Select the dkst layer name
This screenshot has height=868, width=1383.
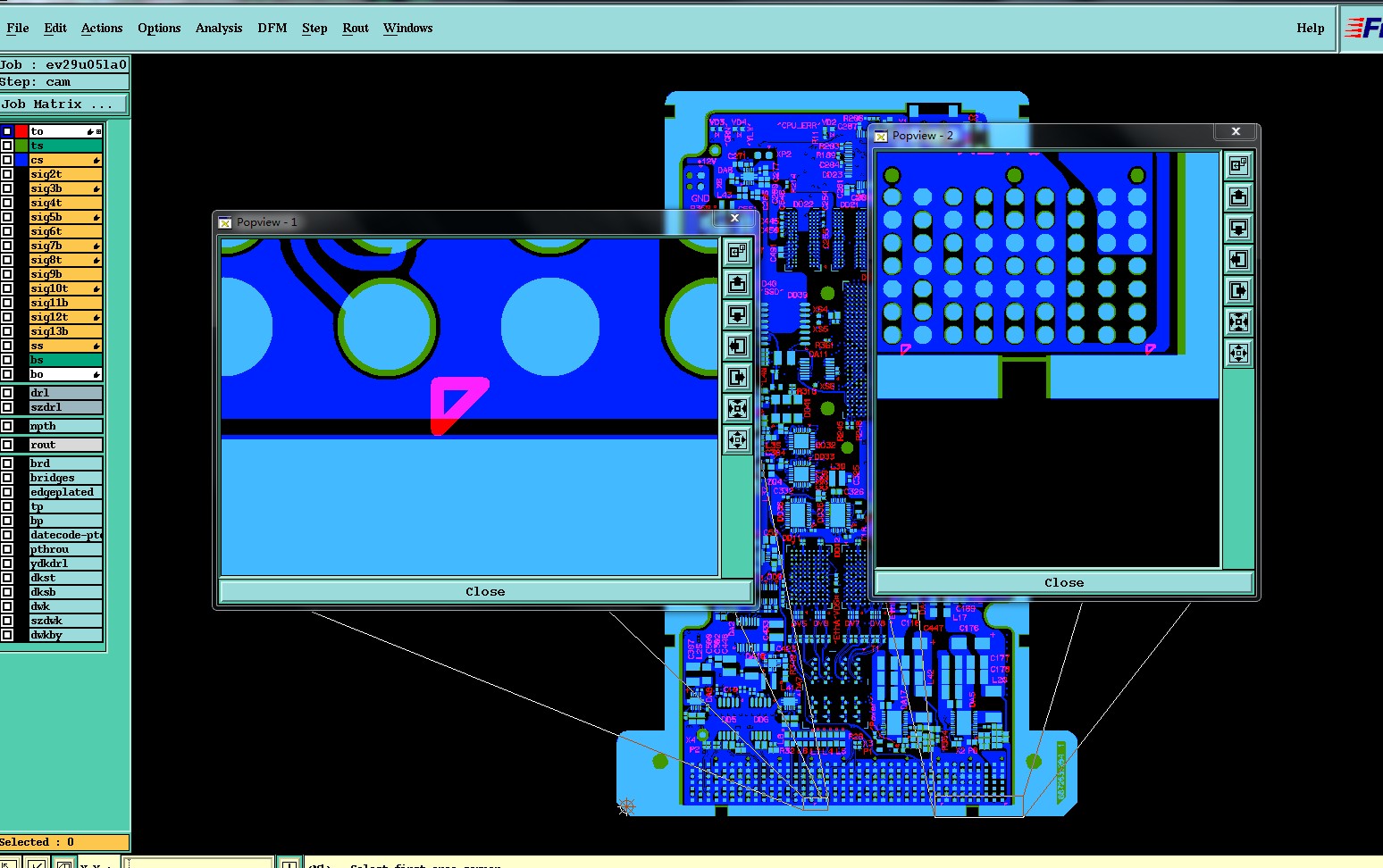click(x=66, y=578)
